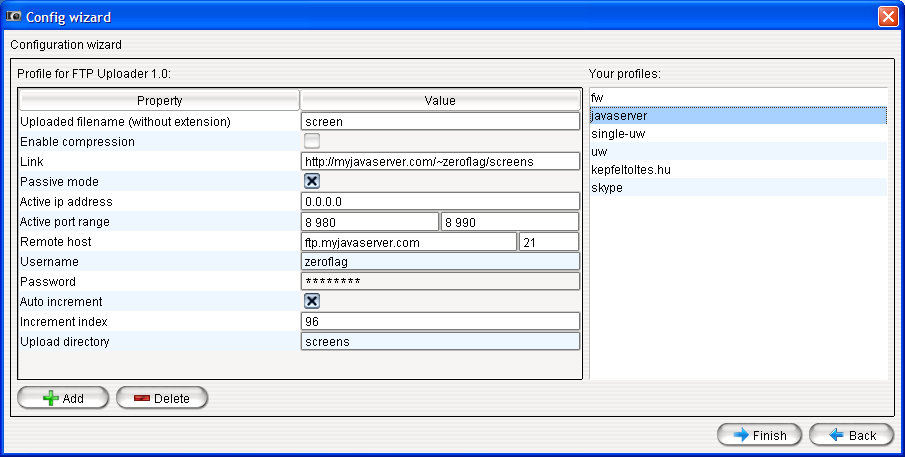Viewport: 905px width, 457px height.
Task: Click the Increment index label
Action: 64,321
